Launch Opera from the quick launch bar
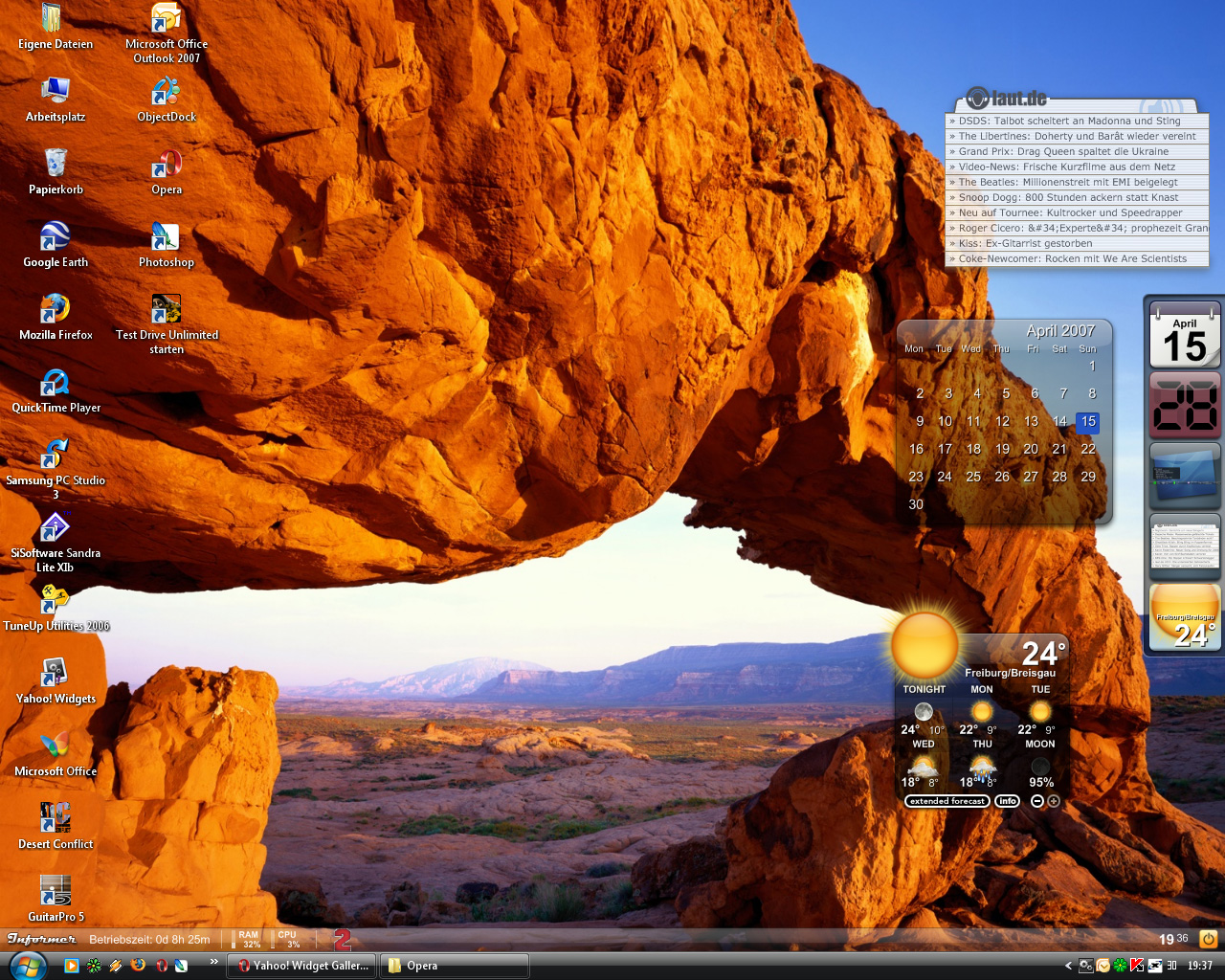This screenshot has height=980, width=1225. pyautogui.click(x=162, y=966)
